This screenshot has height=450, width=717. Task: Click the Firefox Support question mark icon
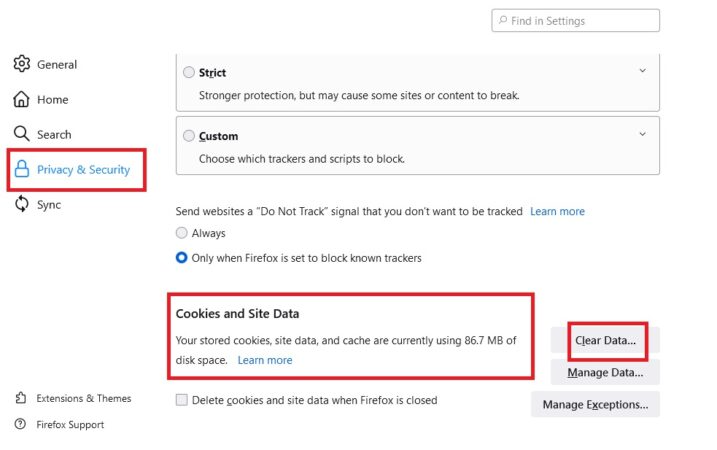20,424
